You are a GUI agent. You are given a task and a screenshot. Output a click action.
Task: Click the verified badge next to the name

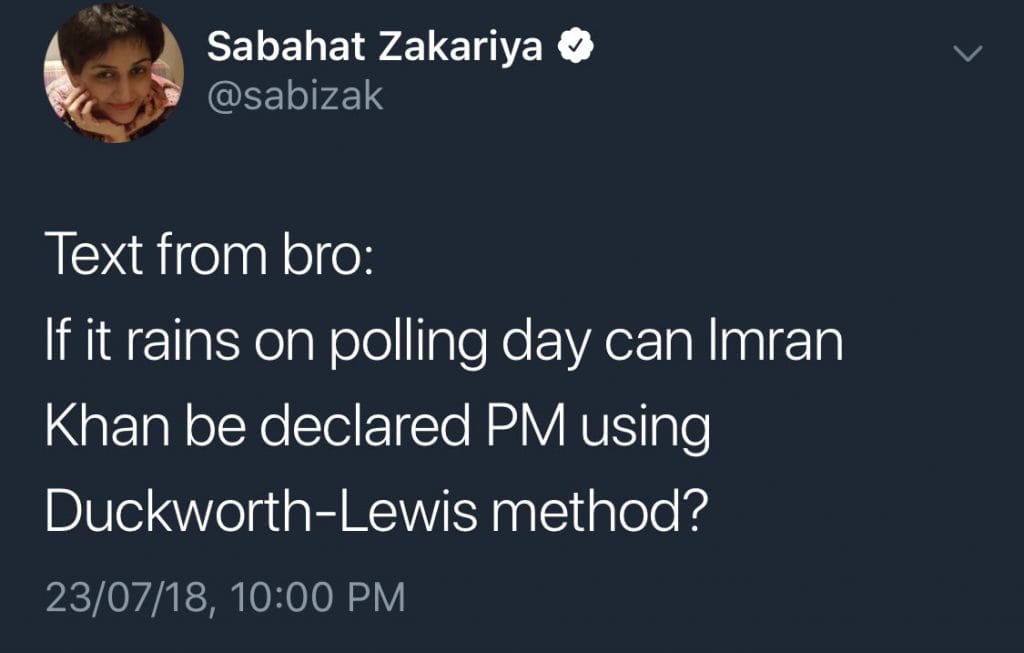578,47
